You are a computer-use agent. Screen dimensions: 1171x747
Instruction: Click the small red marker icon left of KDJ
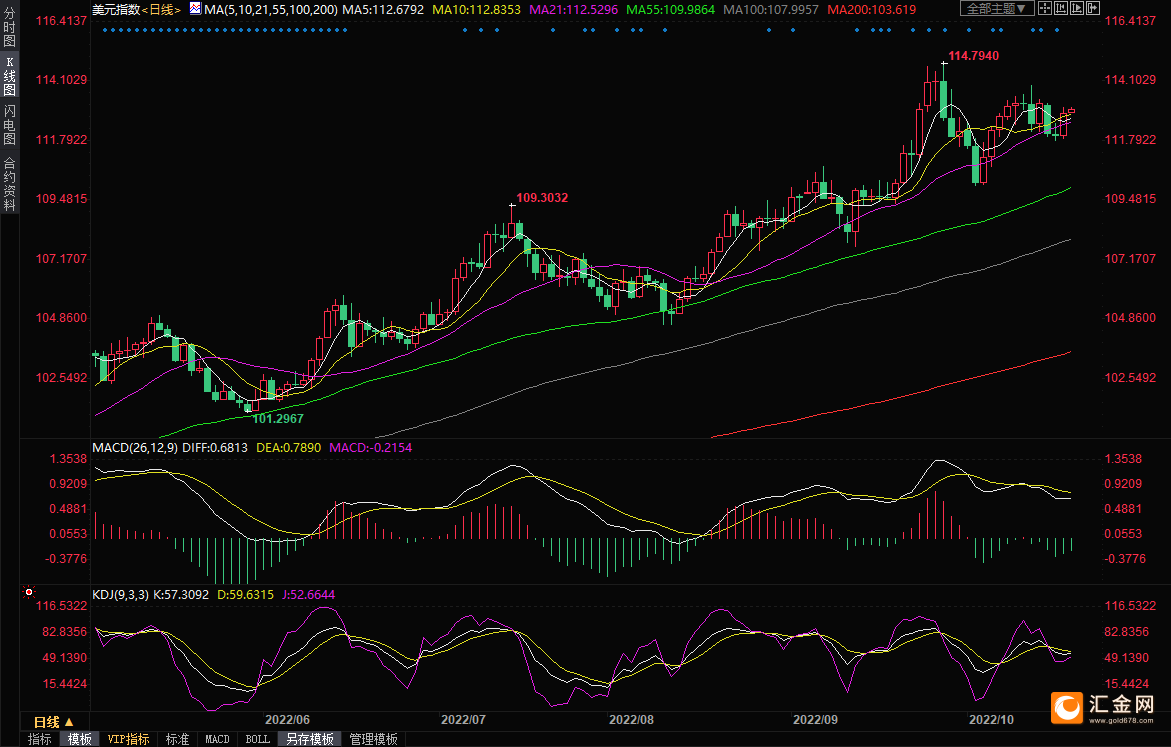(x=29, y=594)
